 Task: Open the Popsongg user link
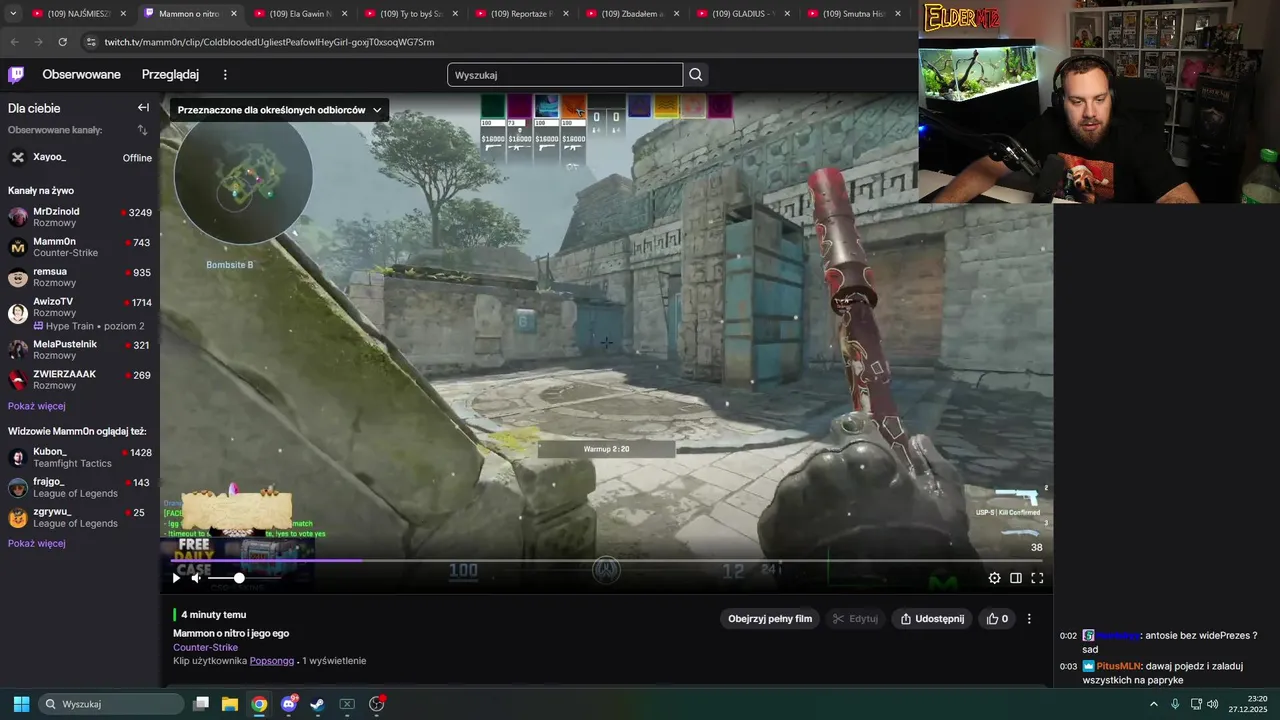[272, 661]
